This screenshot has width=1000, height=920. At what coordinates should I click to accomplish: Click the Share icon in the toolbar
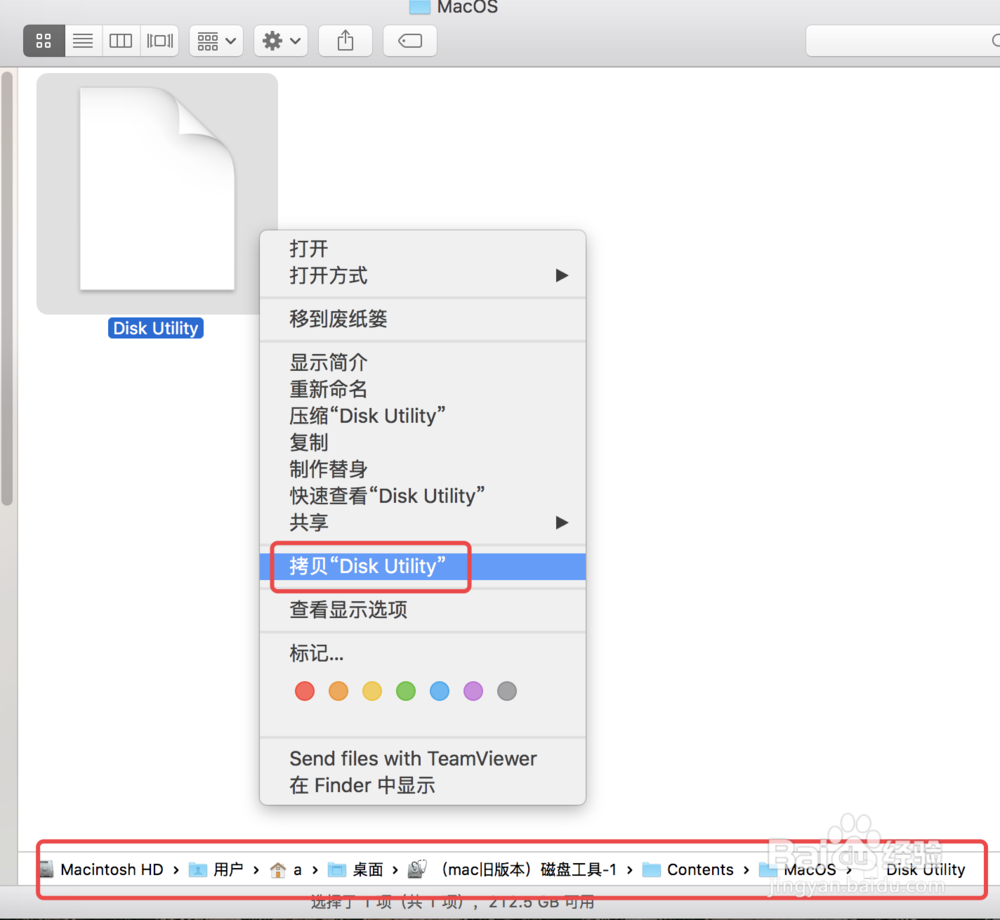345,40
